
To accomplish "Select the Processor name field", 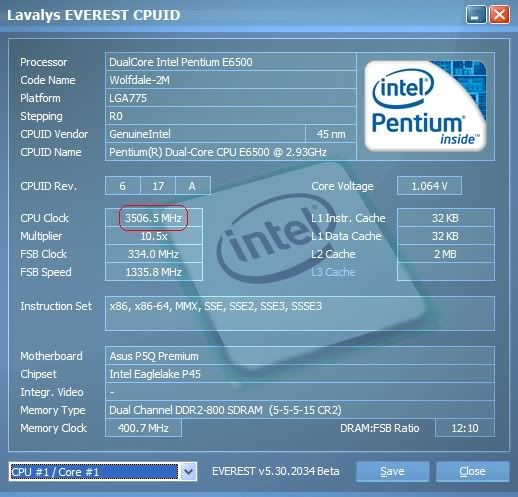I will [x=231, y=62].
